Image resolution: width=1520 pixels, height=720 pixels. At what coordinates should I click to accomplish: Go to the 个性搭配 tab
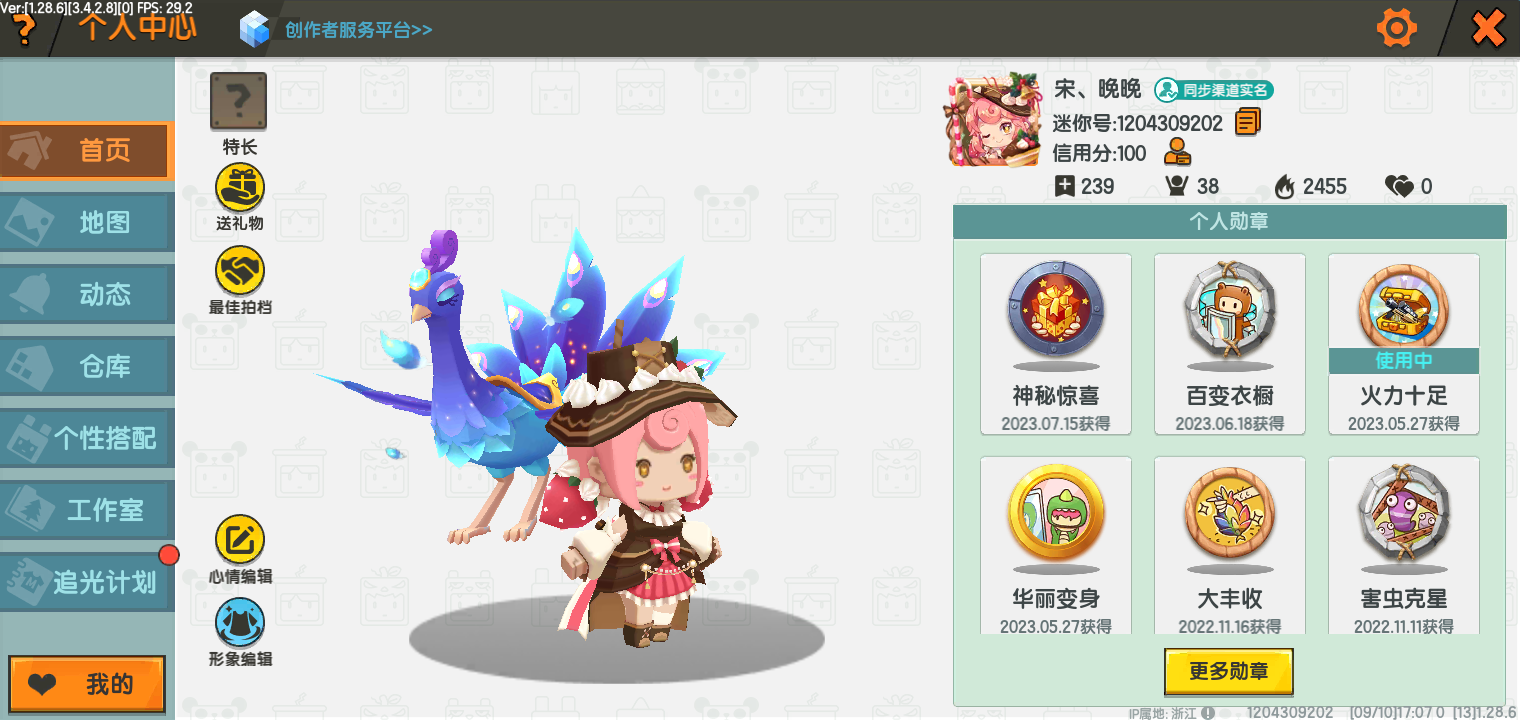87,438
